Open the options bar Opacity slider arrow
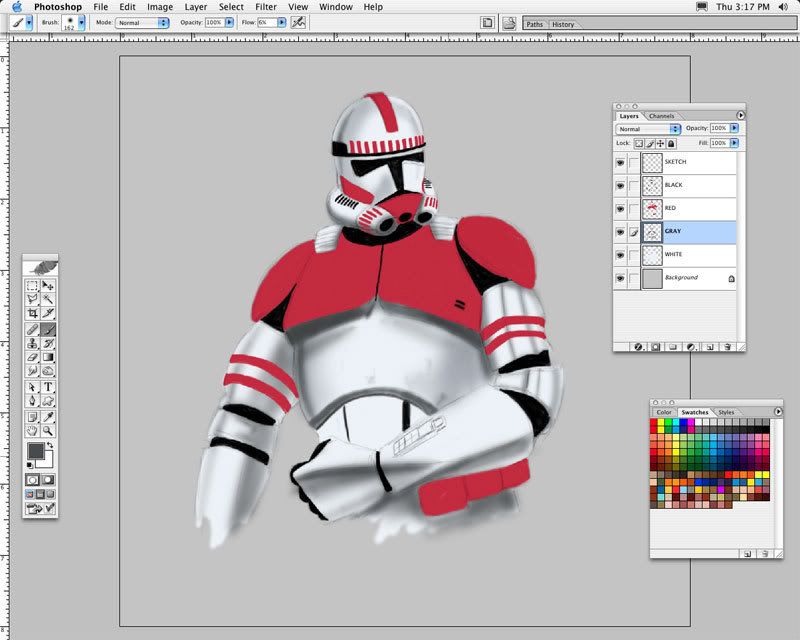The image size is (800, 640). tap(230, 22)
